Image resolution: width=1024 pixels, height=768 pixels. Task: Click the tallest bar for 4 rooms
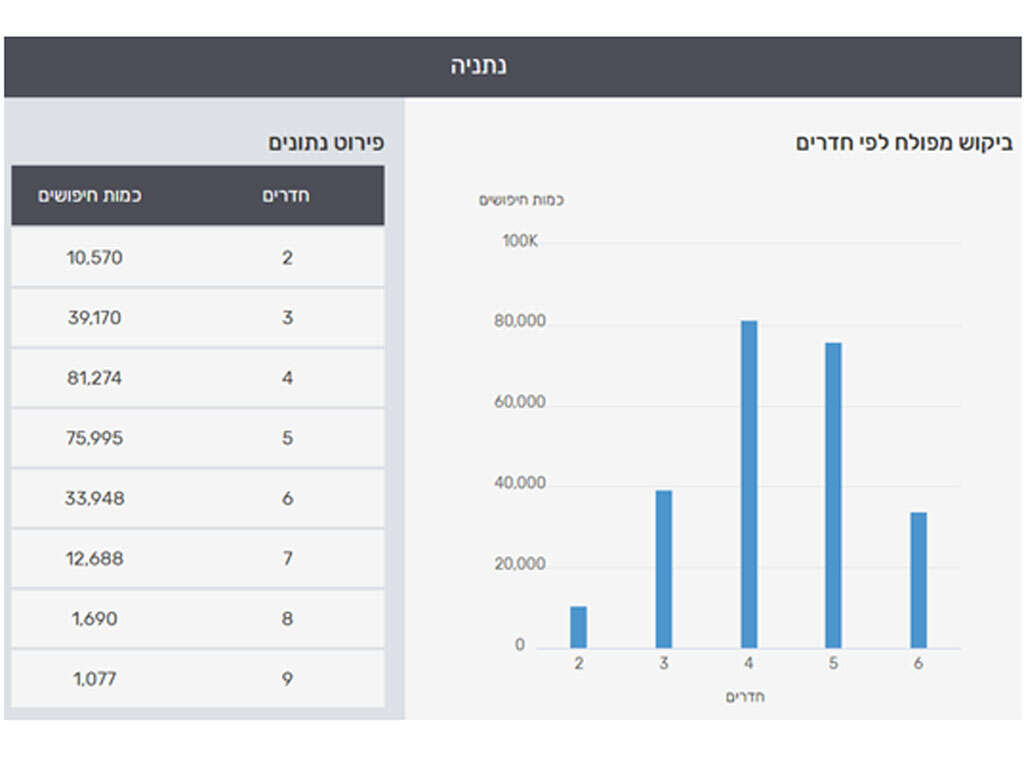click(x=749, y=484)
